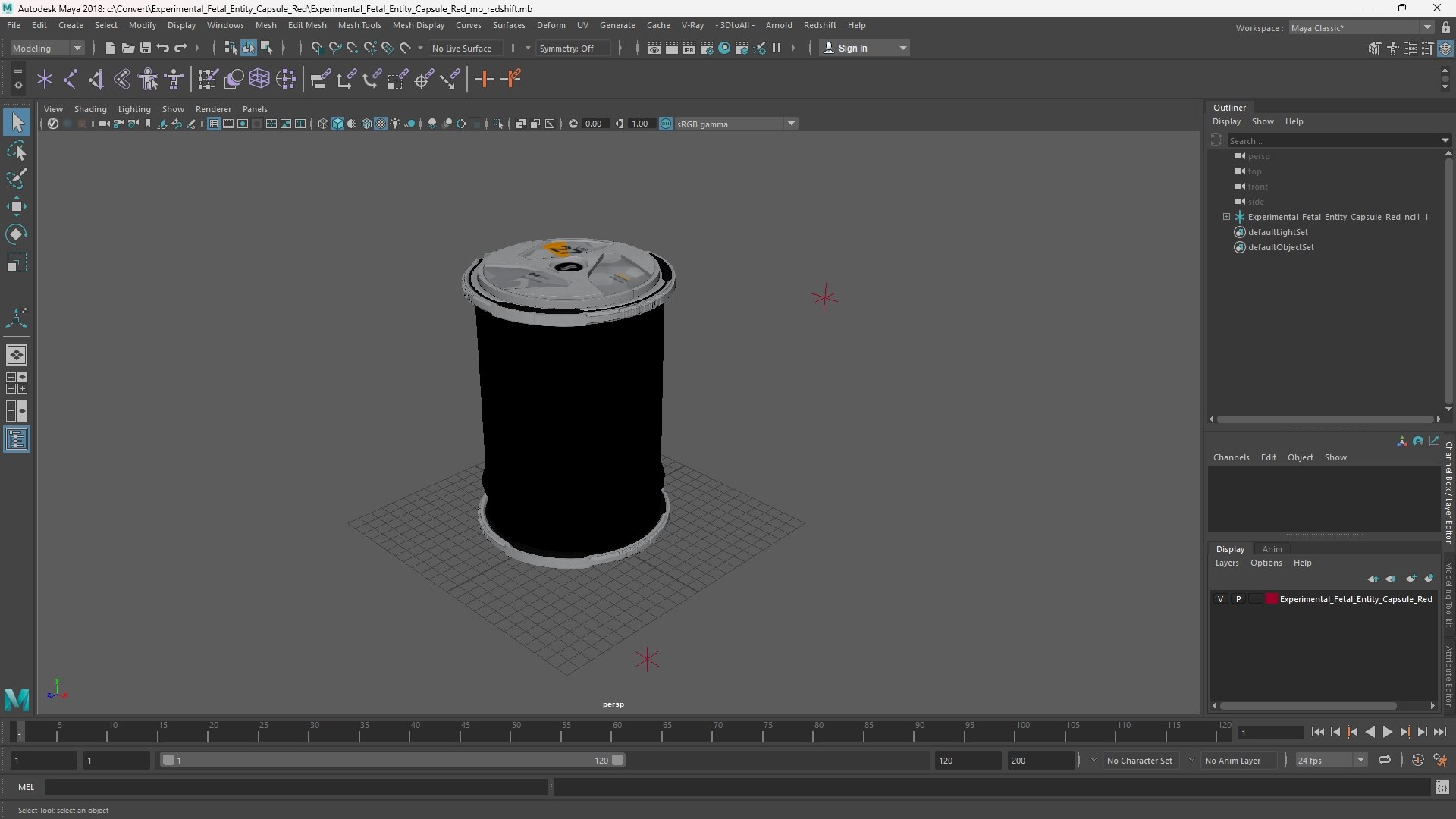Toggle the auto keyframe button
This screenshot has width=1456, height=819.
tap(1417, 760)
